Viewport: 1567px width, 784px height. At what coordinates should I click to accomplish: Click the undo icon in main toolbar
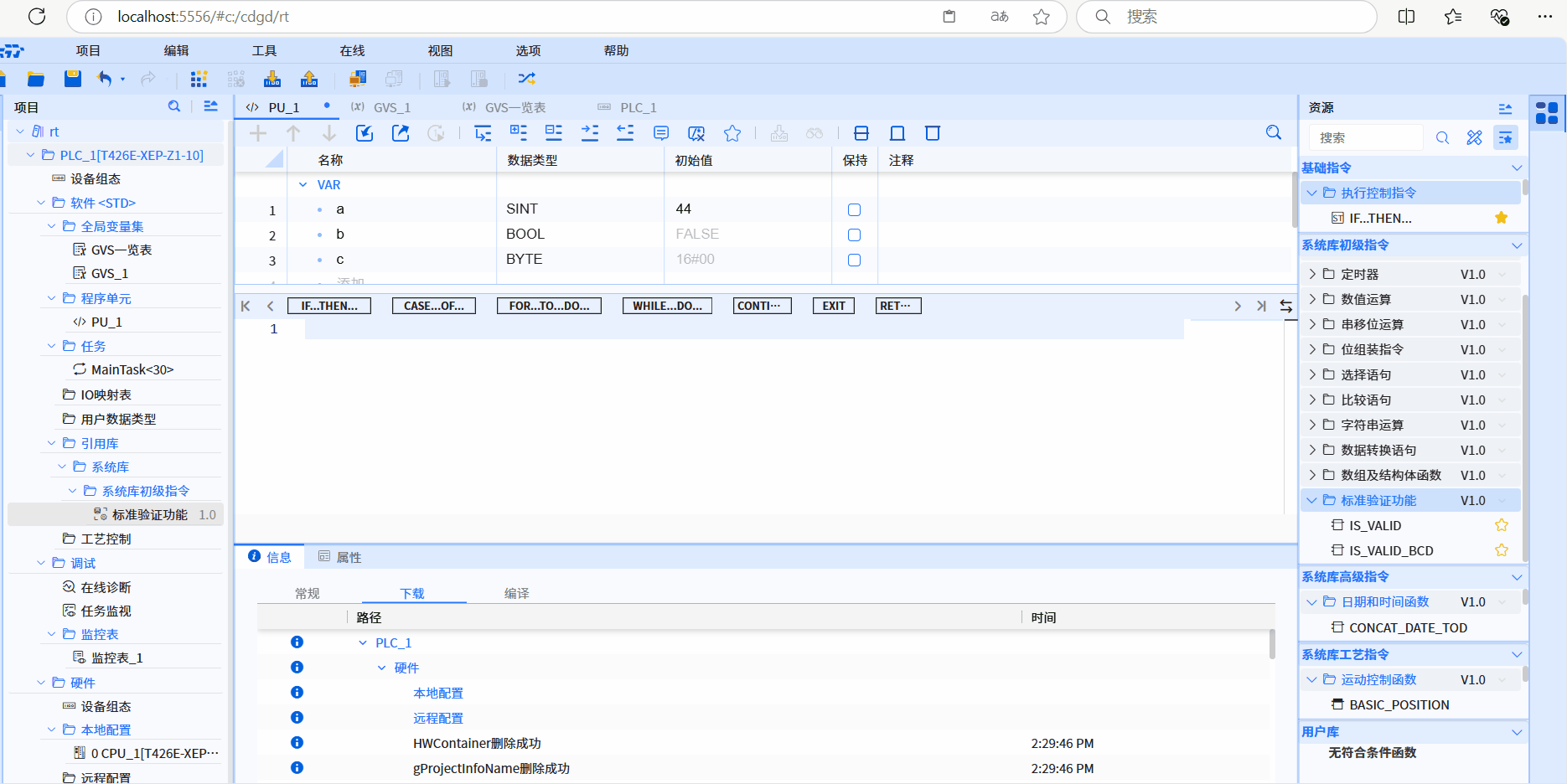(106, 78)
